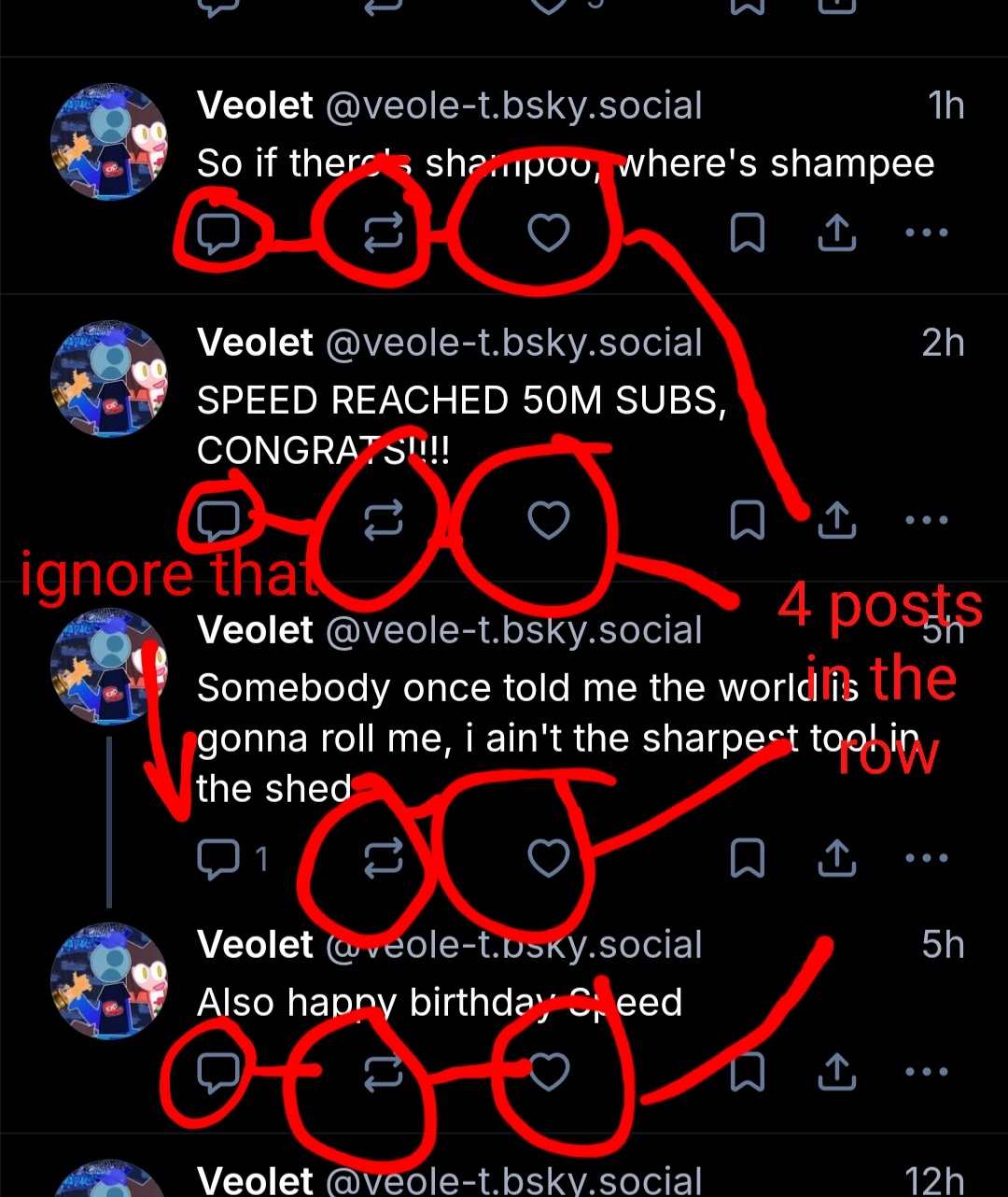Open Veolet's avatar on the shampoo post
1008x1197 pixels.
tap(109, 141)
